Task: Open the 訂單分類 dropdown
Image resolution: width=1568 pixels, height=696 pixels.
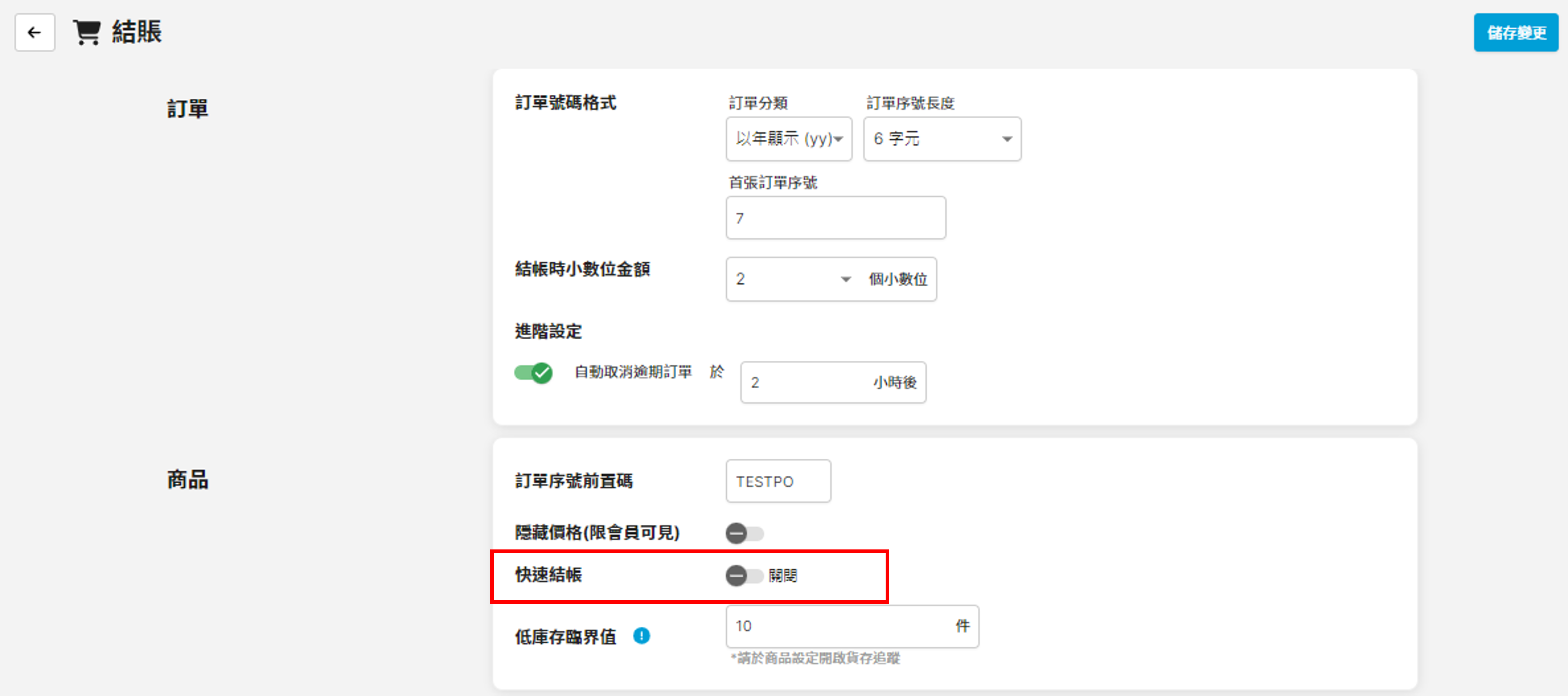Action: pos(788,139)
